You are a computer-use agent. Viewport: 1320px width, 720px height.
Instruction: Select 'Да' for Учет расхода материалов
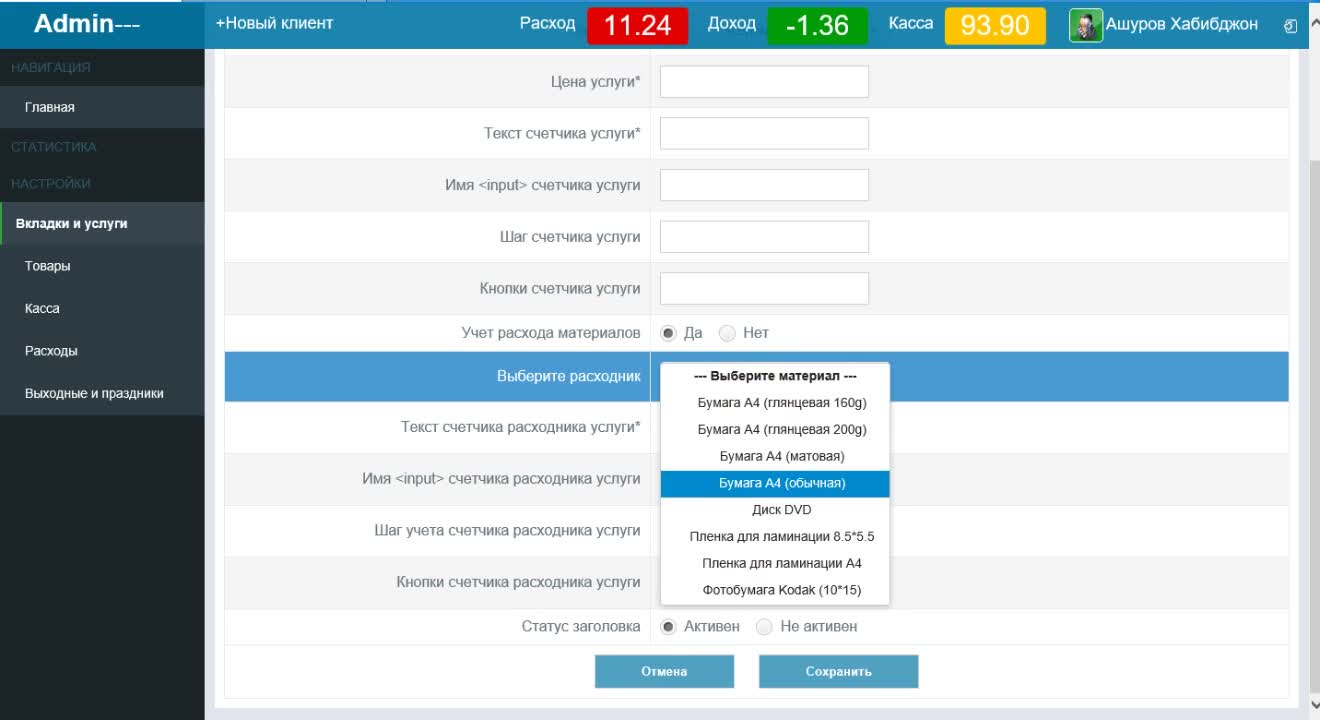[669, 333]
